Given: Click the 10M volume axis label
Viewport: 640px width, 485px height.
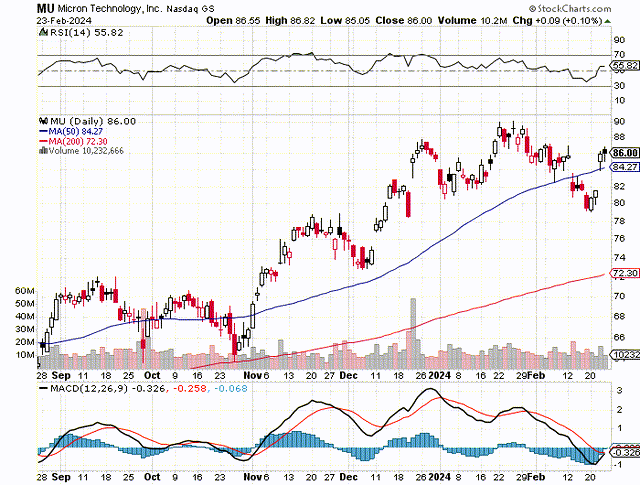Looking at the screenshot, I should click(25, 355).
